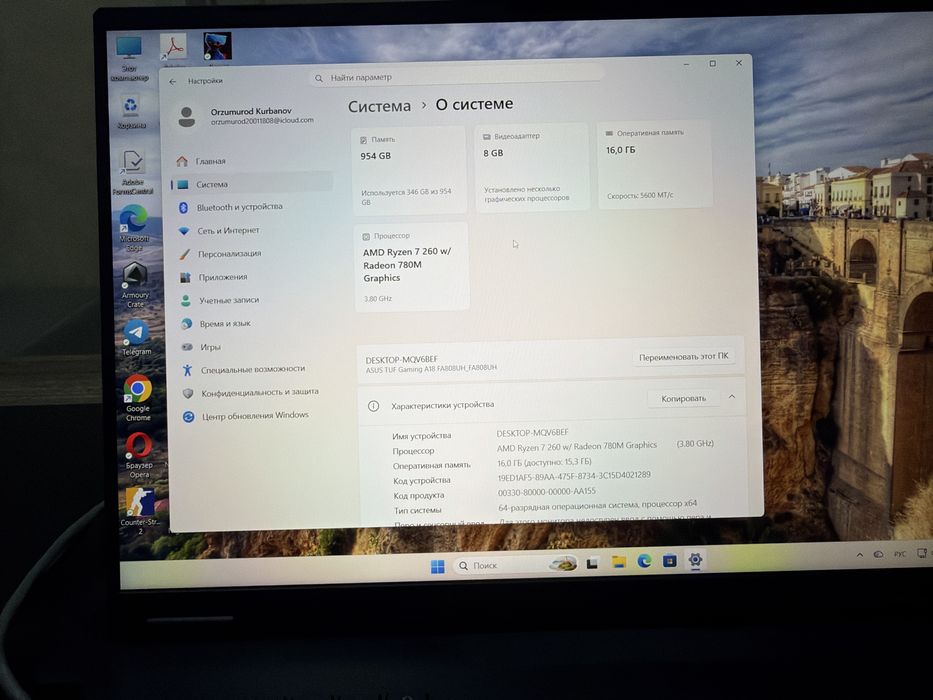The height and width of the screenshot is (700, 933).
Task: Click the РУС language indicator in the tray
Action: [899, 554]
